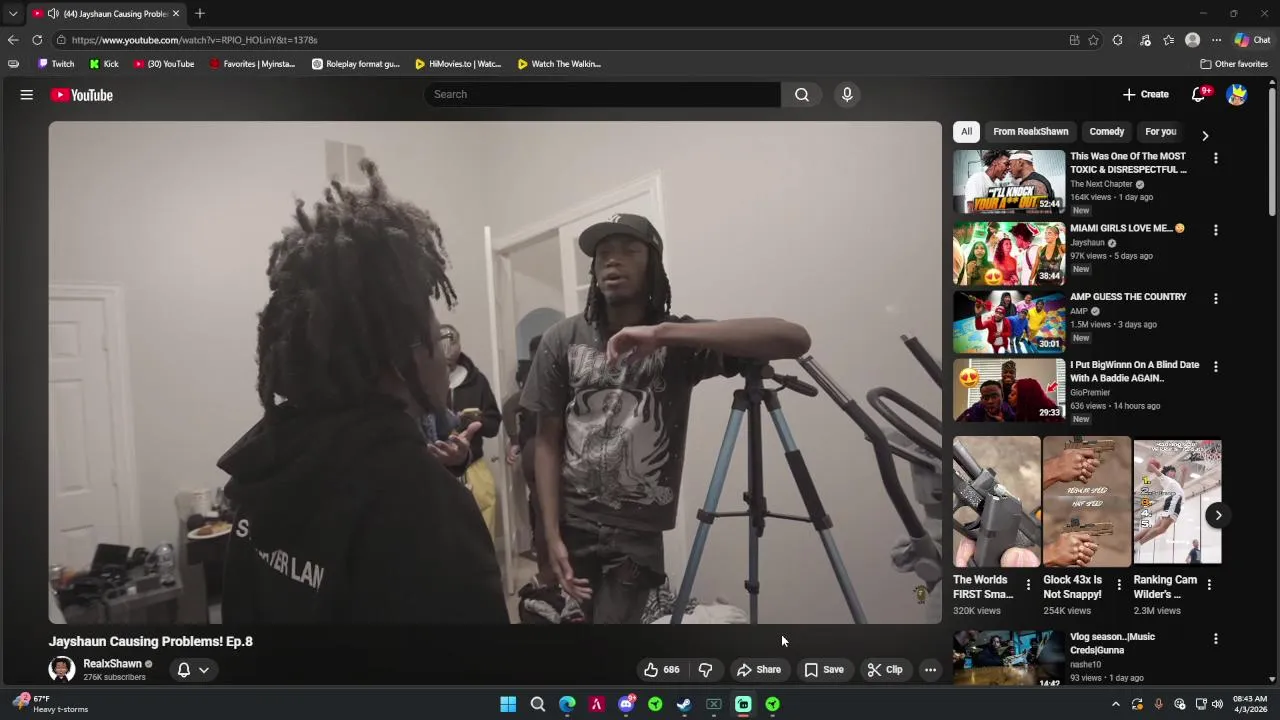Click the Create button
The width and height of the screenshot is (1280, 720).
[x=1146, y=94]
